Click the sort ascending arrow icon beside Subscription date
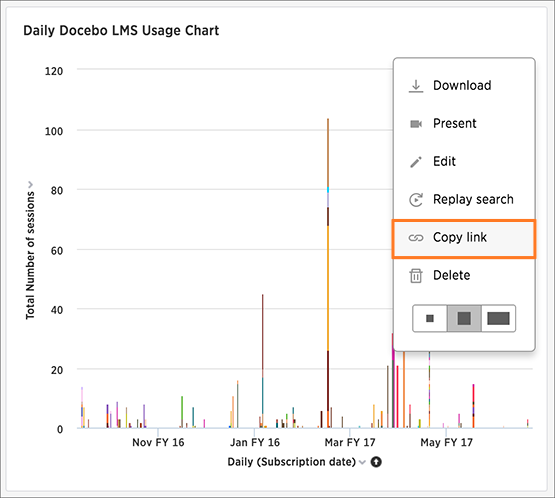This screenshot has width=555, height=498. [x=376, y=462]
